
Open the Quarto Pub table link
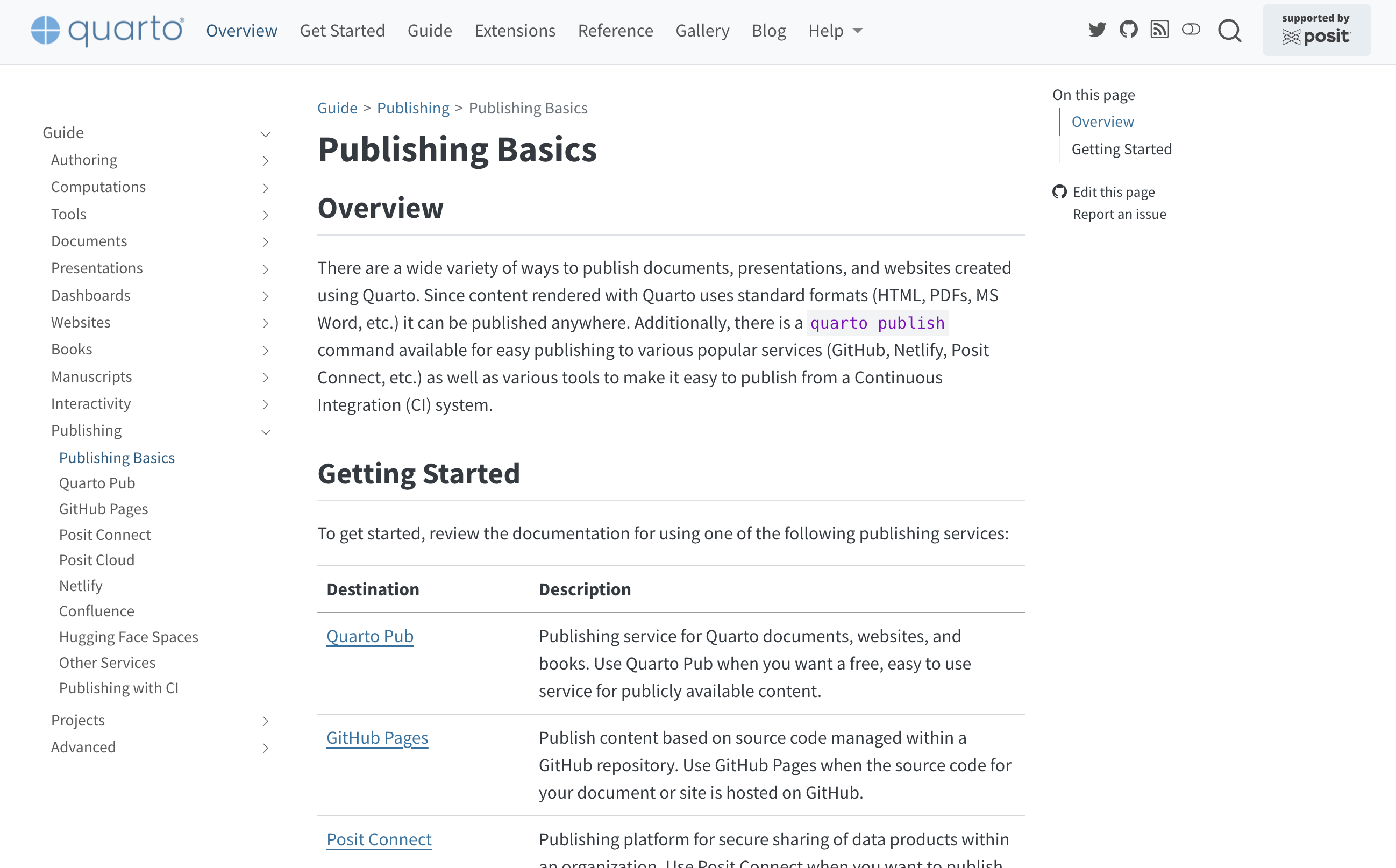coord(369,636)
